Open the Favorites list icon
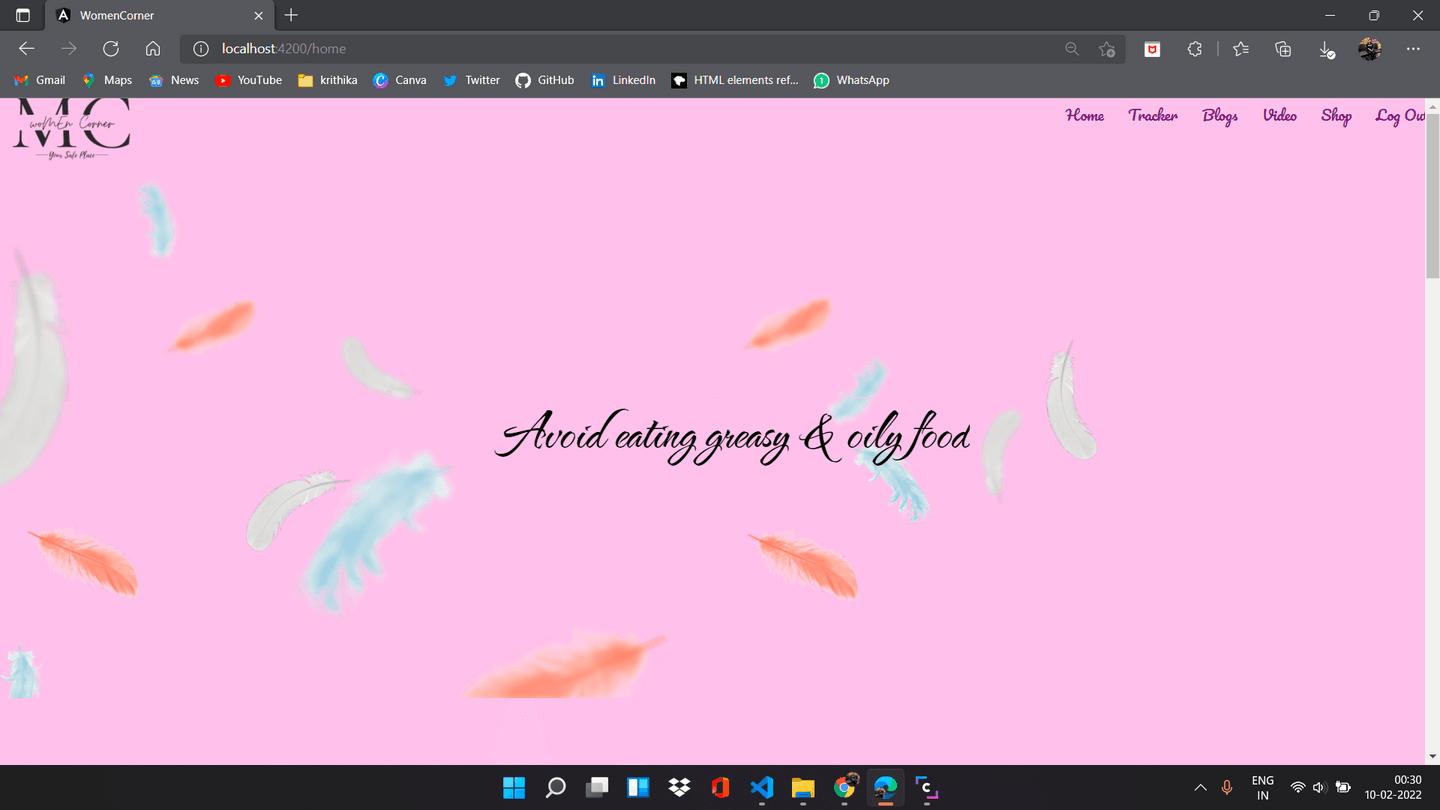The image size is (1440, 810). (1241, 49)
